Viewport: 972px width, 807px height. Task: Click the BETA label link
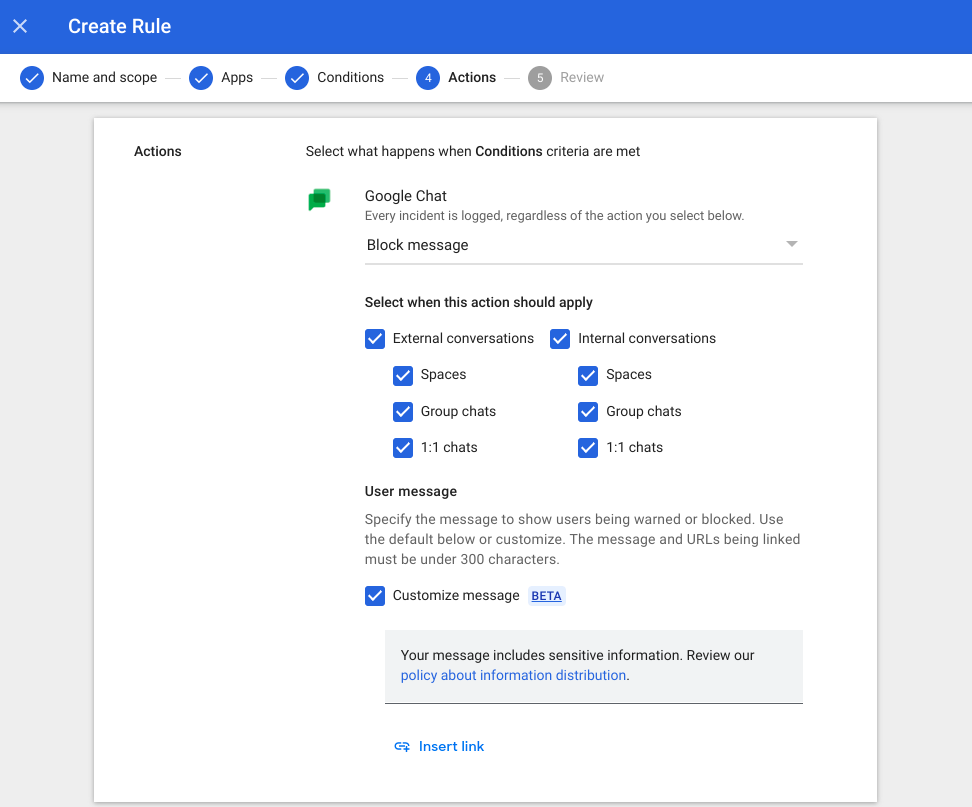[546, 596]
